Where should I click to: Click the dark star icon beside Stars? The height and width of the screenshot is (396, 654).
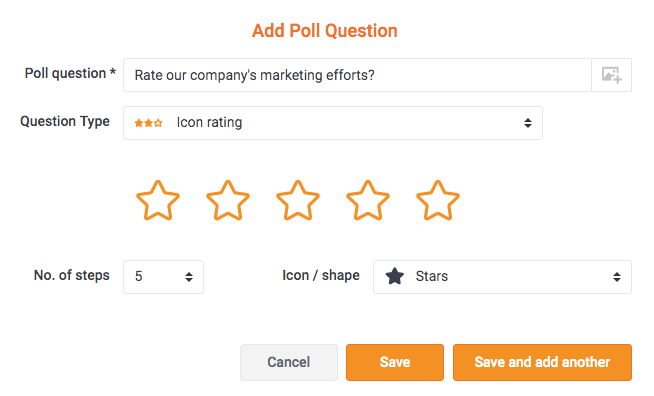pyautogui.click(x=395, y=276)
